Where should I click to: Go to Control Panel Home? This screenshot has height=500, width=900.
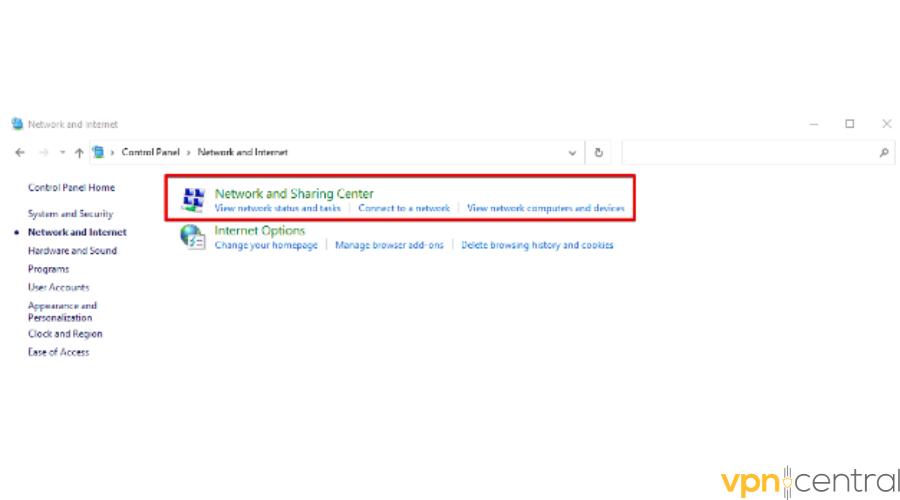pyautogui.click(x=71, y=188)
